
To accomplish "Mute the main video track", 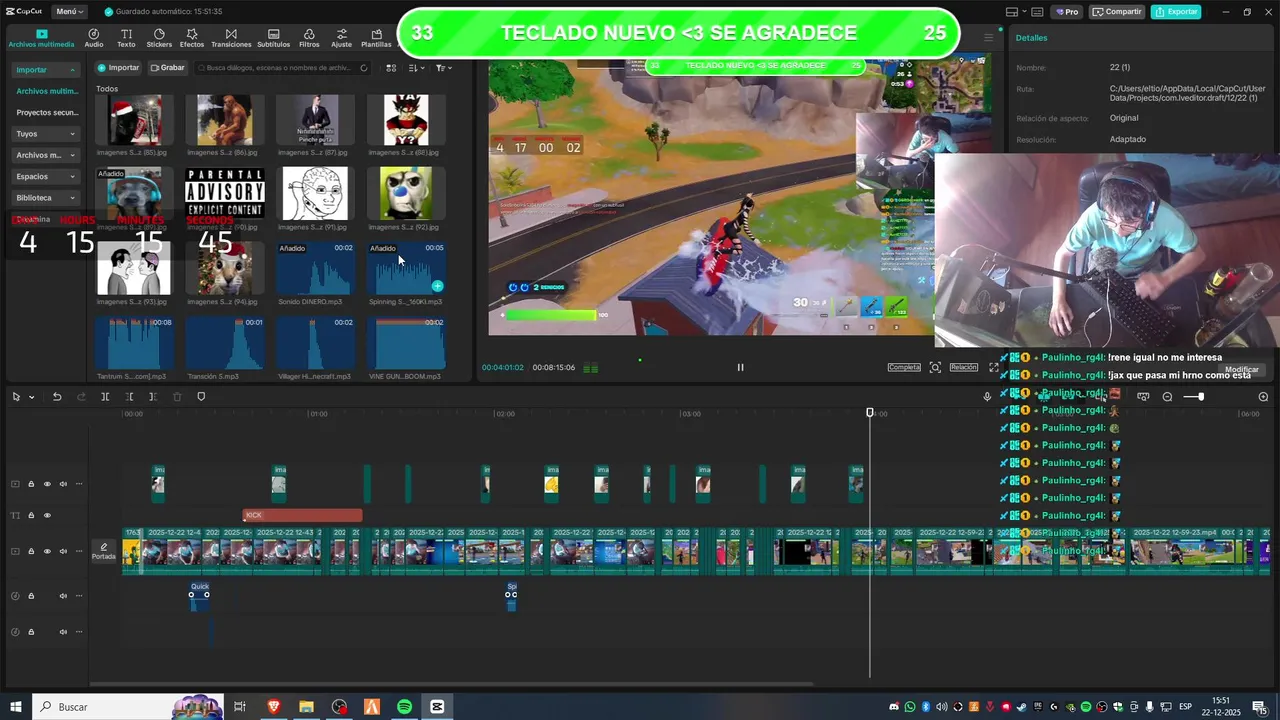I will tap(63, 552).
